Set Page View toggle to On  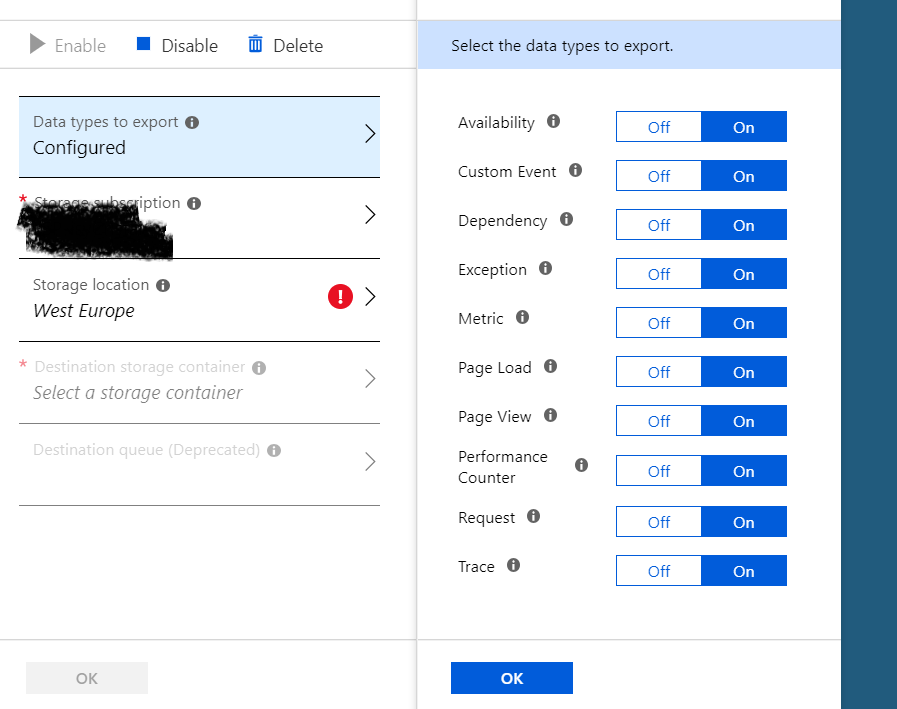tap(743, 421)
